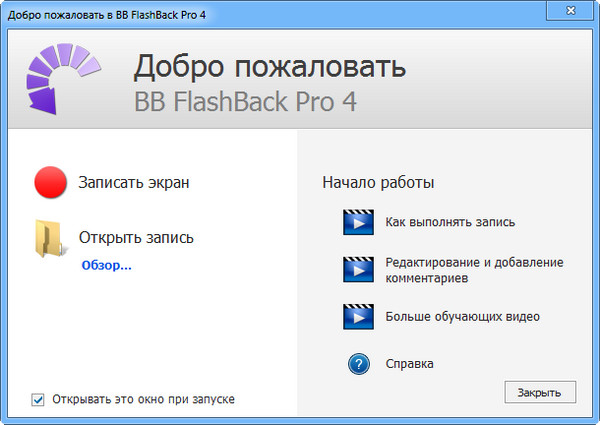Click the Начало работы section heading

click(x=378, y=184)
